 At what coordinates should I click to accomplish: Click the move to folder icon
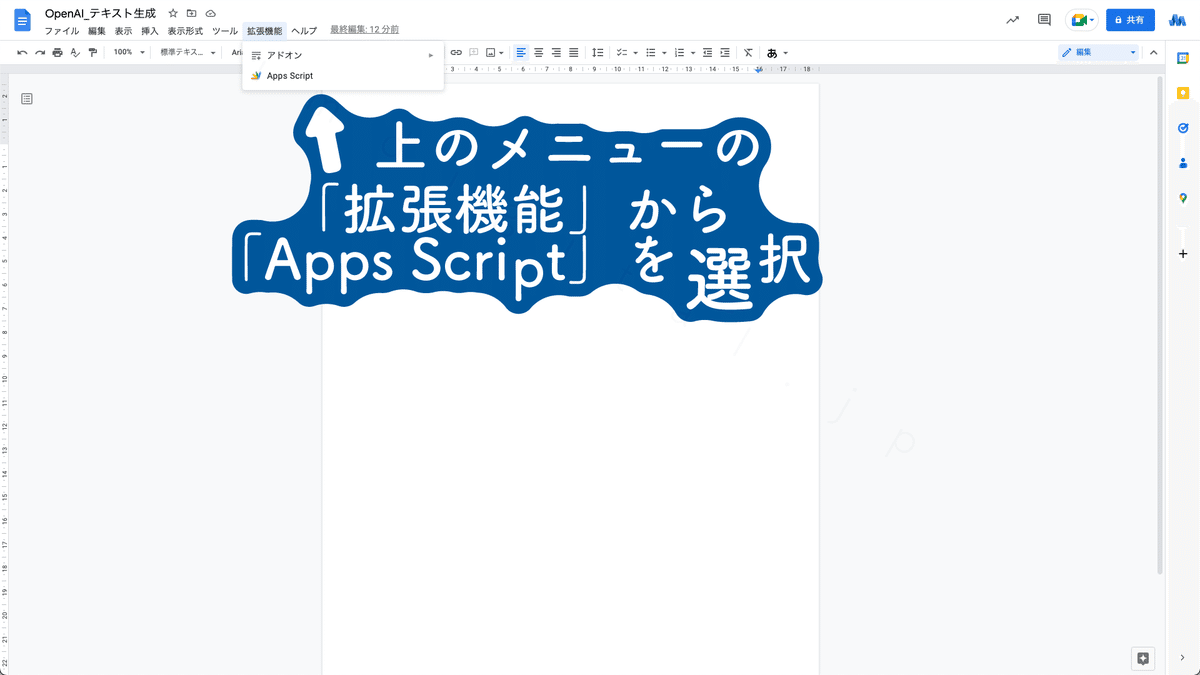point(191,13)
